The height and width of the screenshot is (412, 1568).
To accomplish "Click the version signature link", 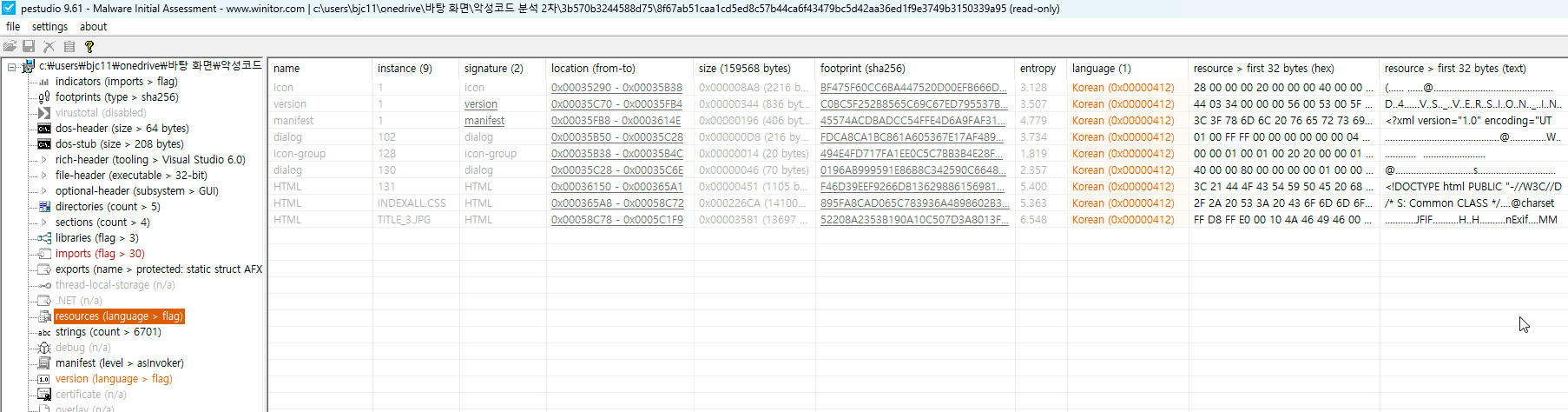I will pos(480,104).
